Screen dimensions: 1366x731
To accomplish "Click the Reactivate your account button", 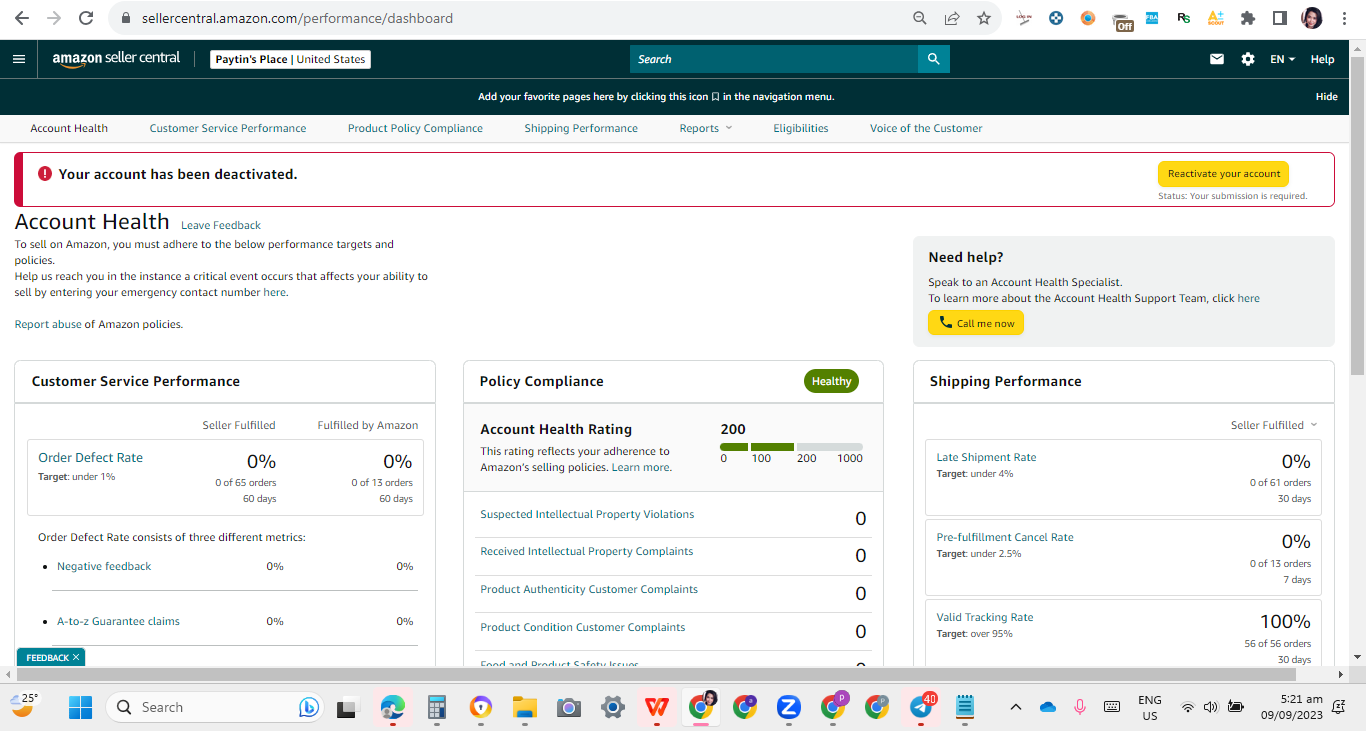I will coord(1224,174).
